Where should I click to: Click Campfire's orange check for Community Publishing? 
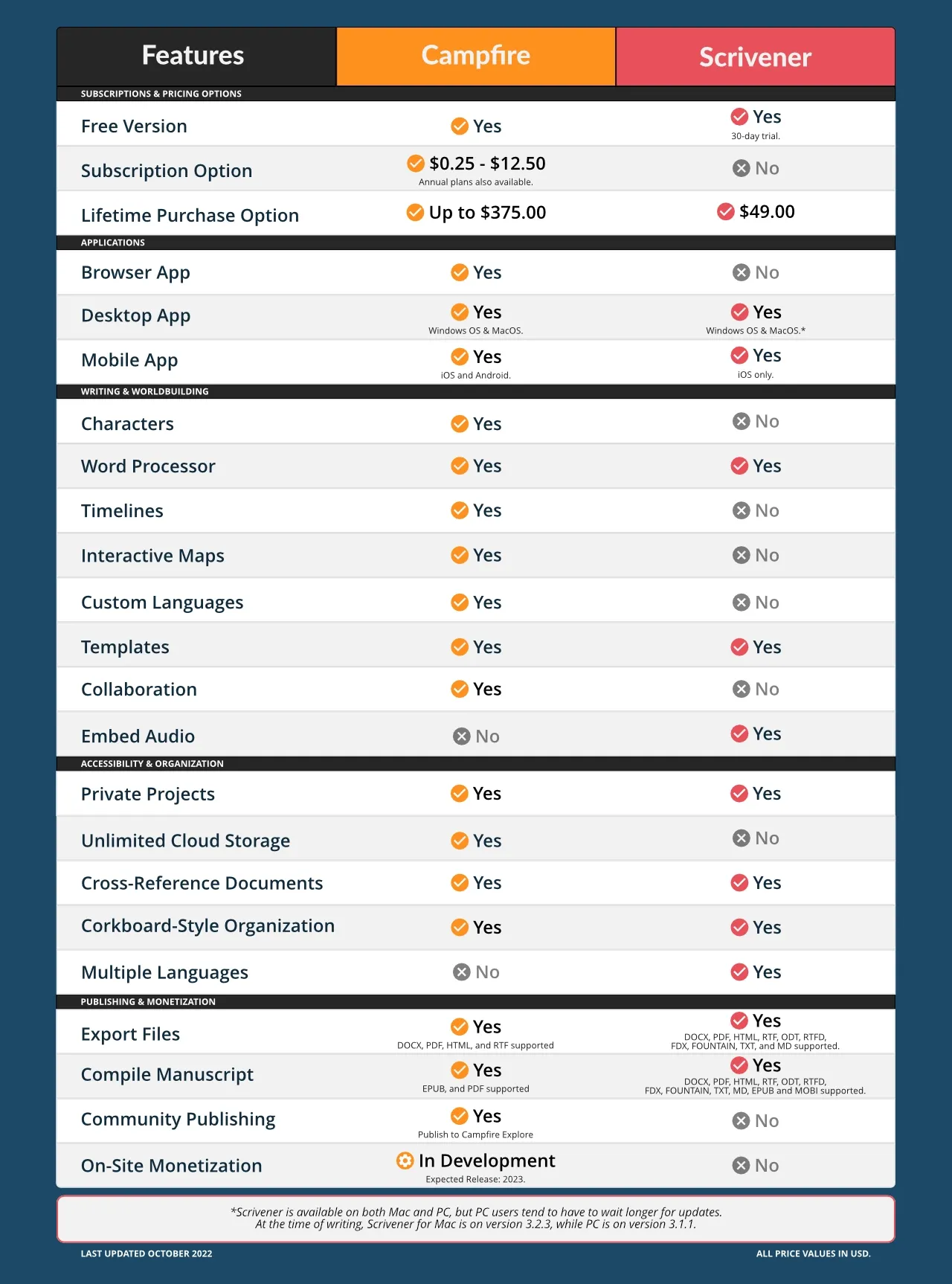coord(460,1116)
